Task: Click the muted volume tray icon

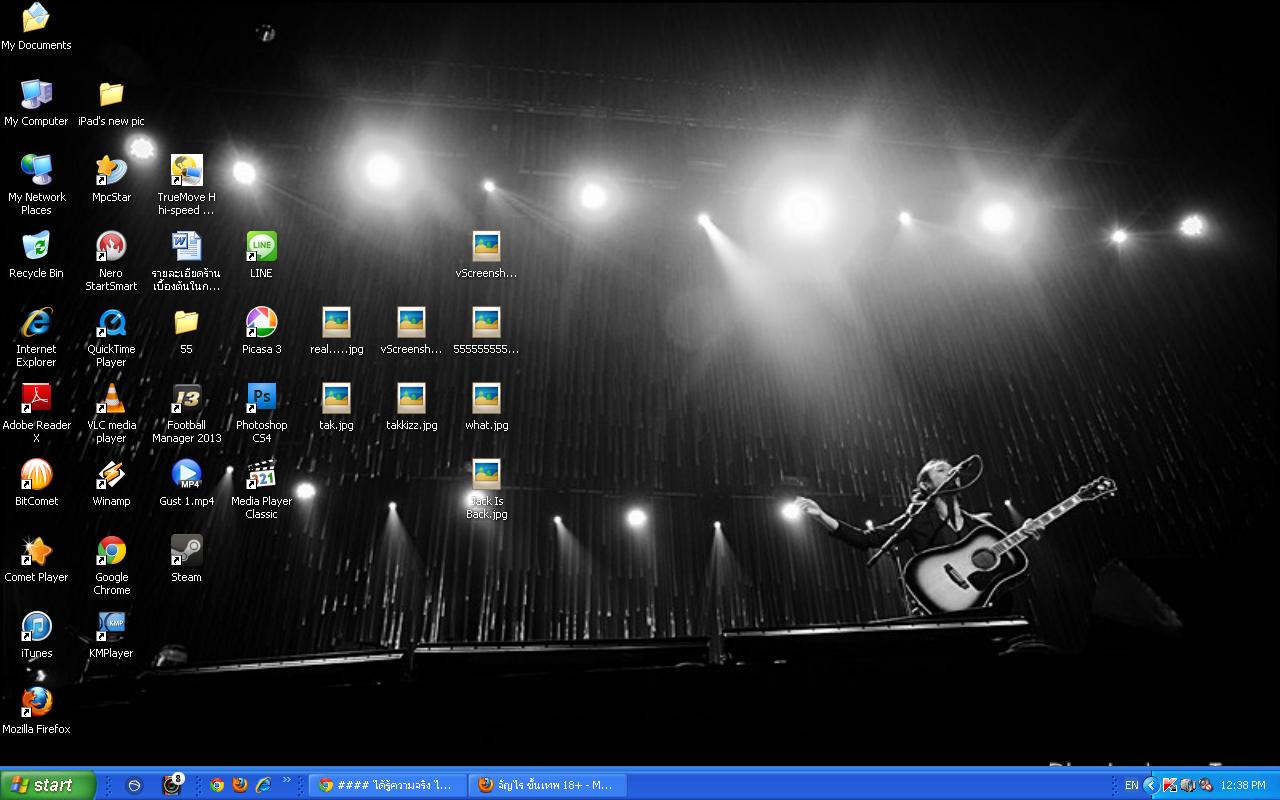Action: point(1206,785)
